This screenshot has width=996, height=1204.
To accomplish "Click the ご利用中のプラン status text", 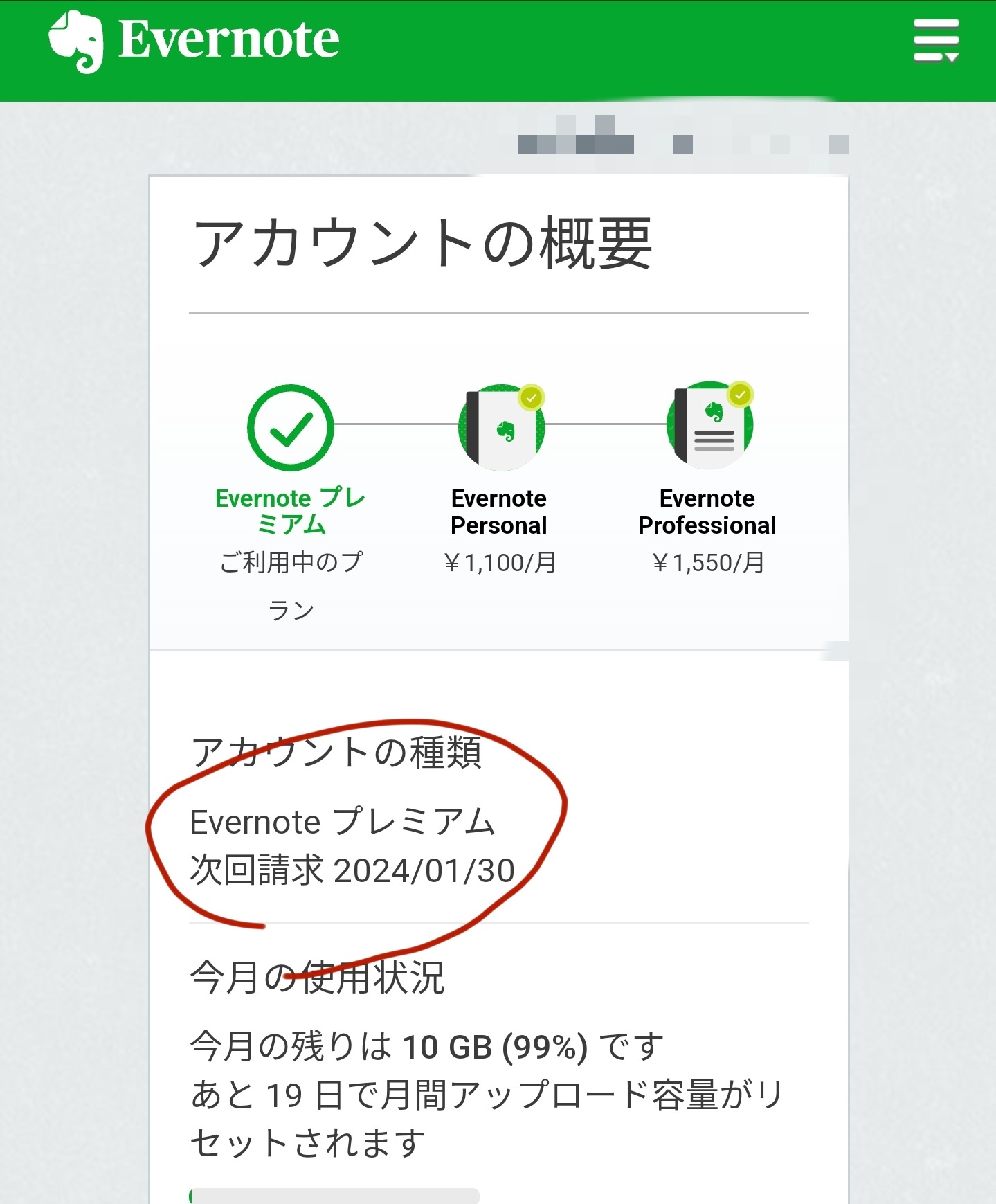I will point(291,586).
